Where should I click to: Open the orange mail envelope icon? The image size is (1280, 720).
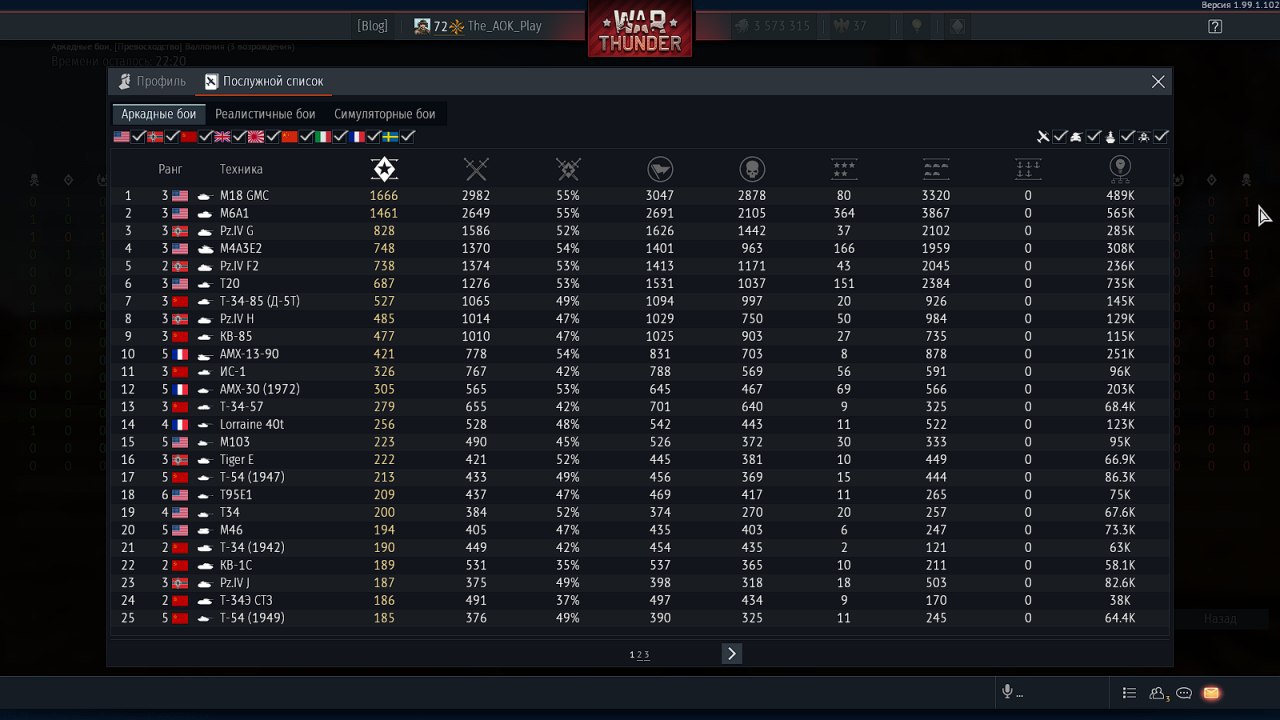[1211, 693]
